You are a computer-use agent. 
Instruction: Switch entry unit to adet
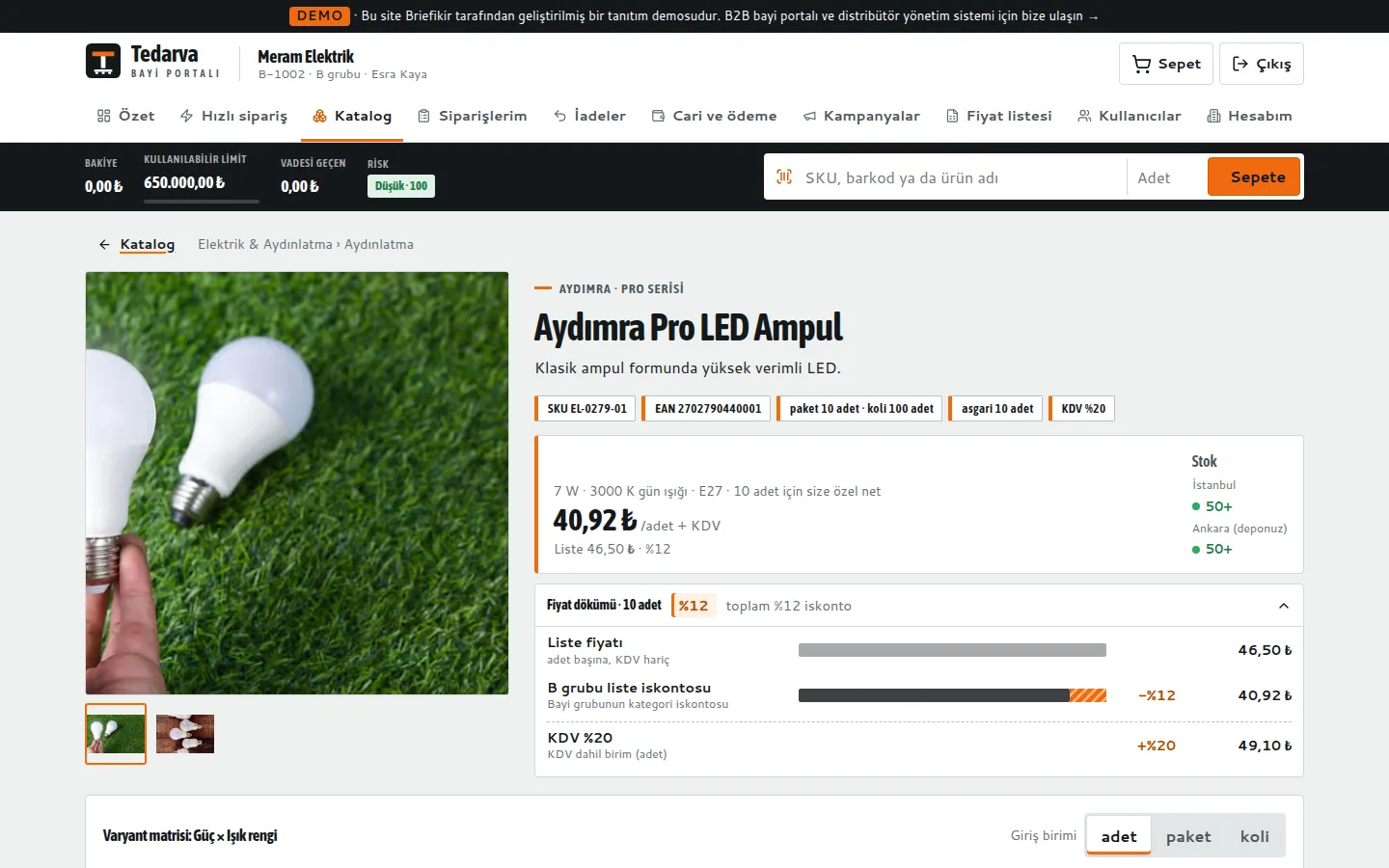pos(1119,836)
